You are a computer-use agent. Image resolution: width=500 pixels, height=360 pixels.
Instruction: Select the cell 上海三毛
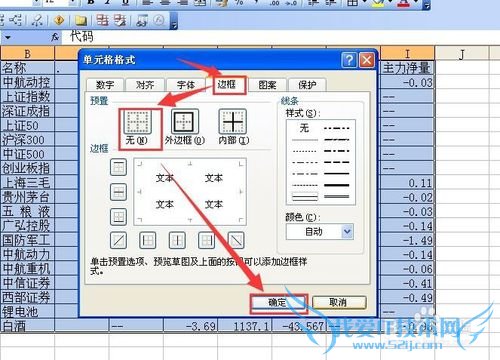(x=27, y=182)
